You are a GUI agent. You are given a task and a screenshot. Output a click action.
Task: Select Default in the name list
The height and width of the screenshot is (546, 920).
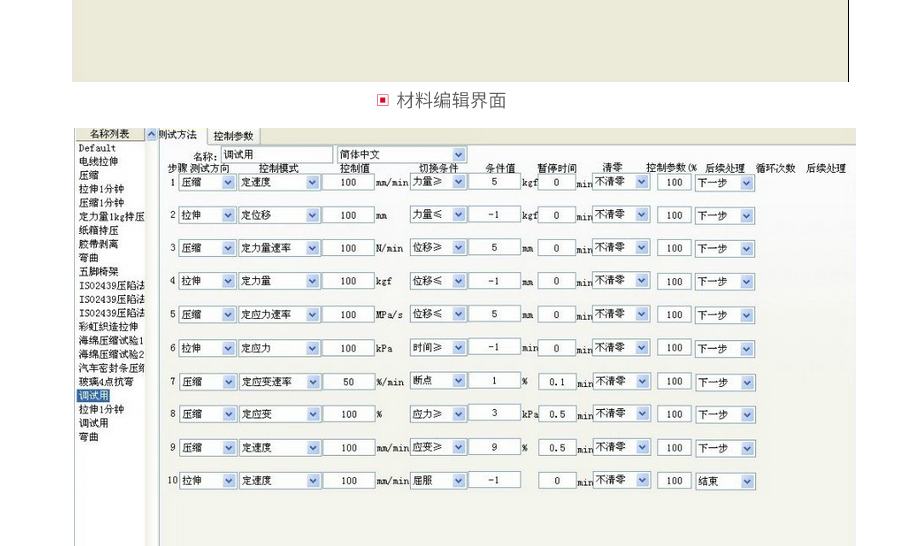pyautogui.click(x=97, y=148)
